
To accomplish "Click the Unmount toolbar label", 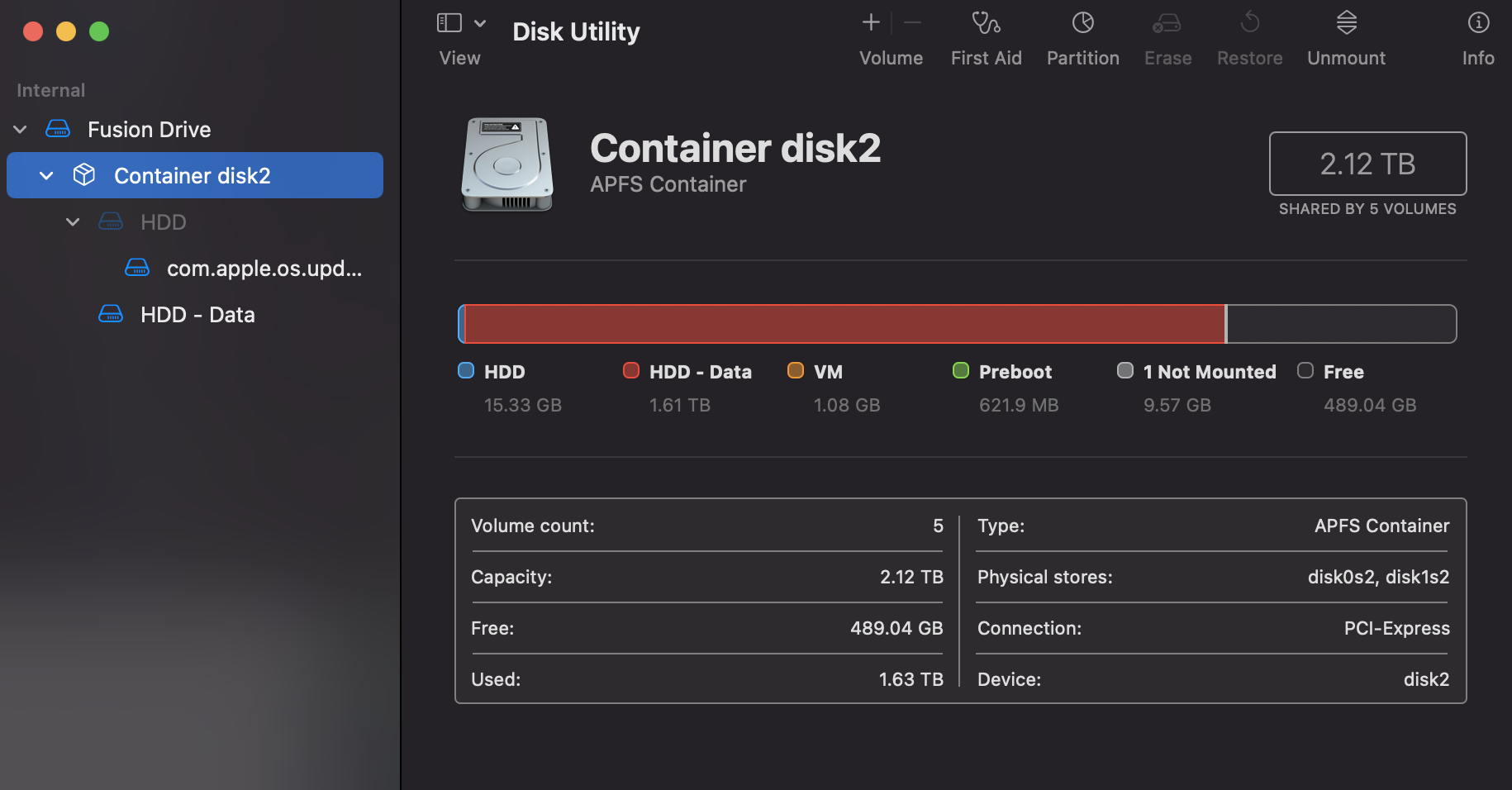I will [x=1346, y=58].
